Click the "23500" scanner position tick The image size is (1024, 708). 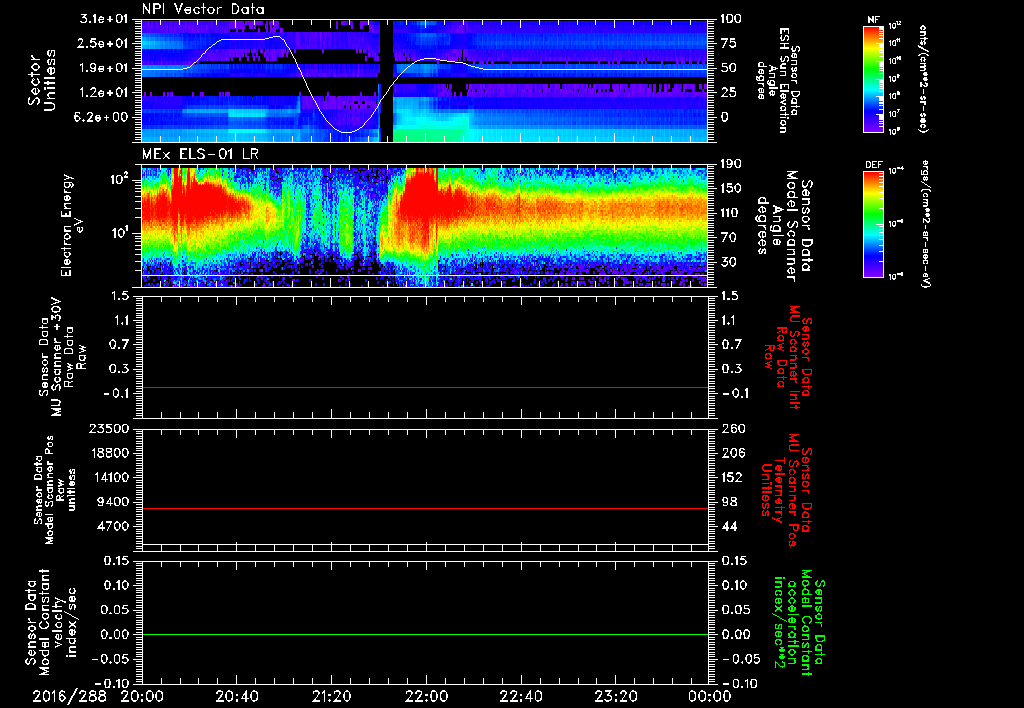pos(110,429)
